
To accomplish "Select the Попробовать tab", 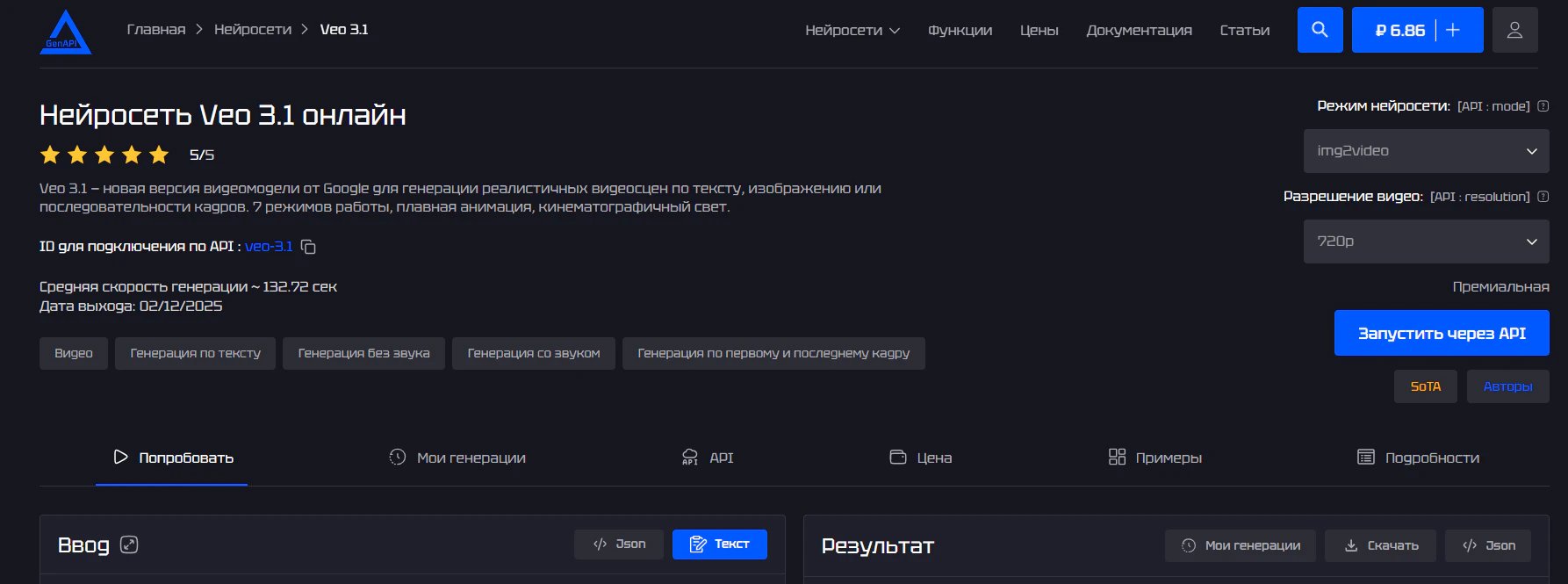I will click(172, 458).
